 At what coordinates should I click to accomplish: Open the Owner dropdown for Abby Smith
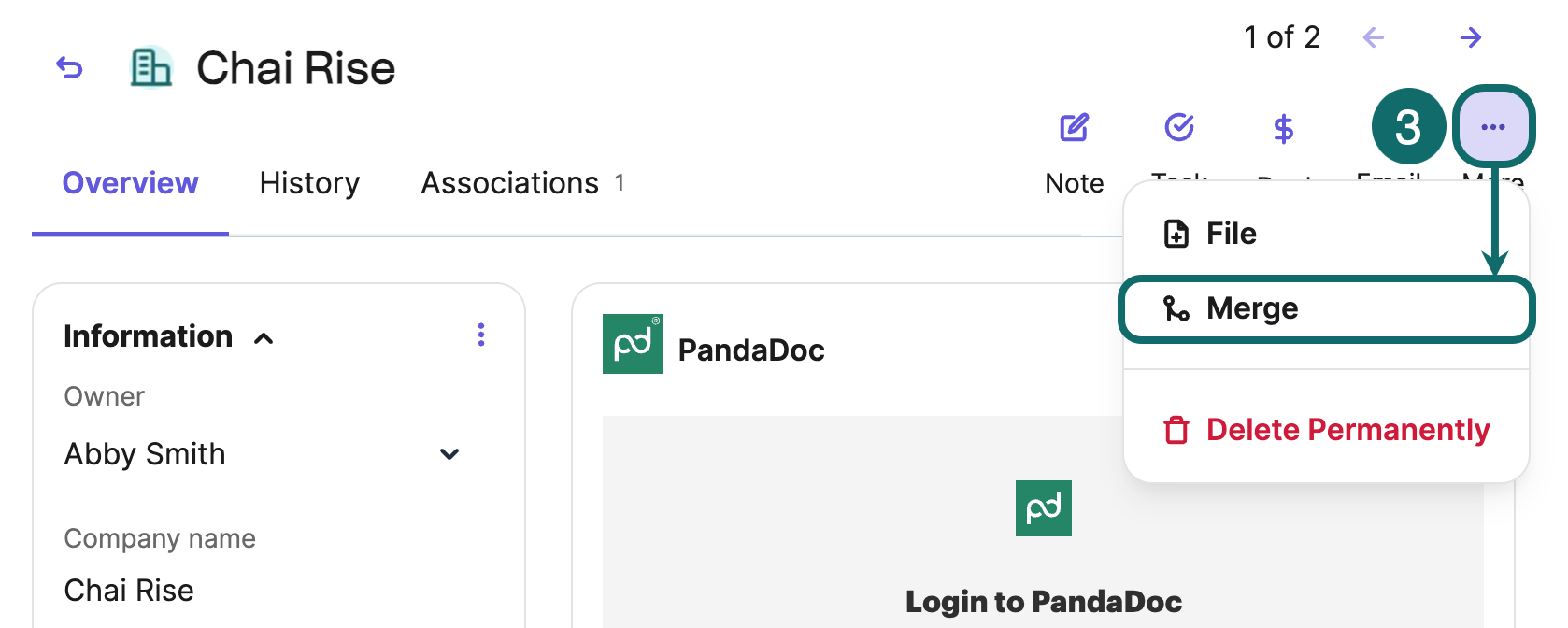(x=449, y=454)
